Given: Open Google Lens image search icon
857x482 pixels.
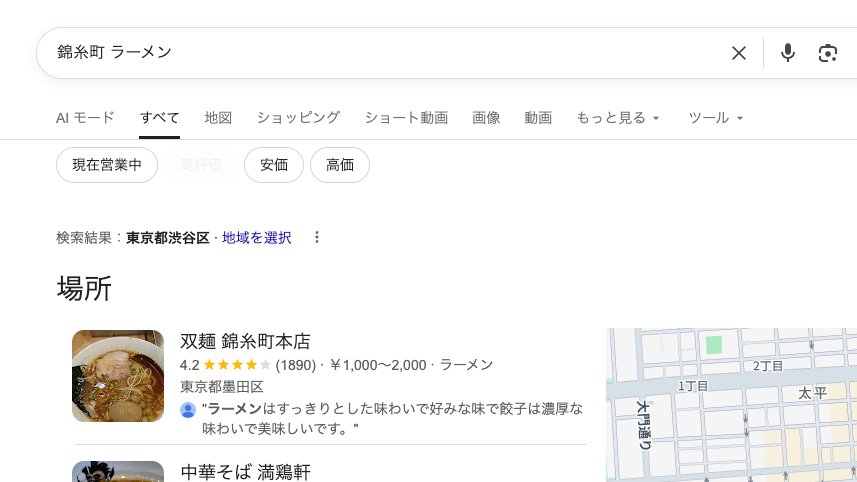Looking at the screenshot, I should coord(827,53).
